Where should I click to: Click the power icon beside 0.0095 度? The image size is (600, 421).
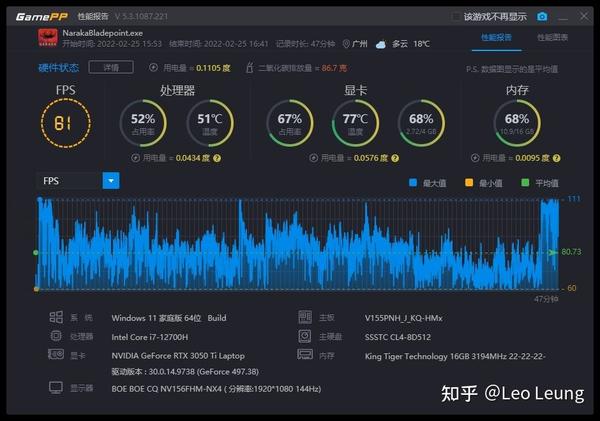coord(475,158)
